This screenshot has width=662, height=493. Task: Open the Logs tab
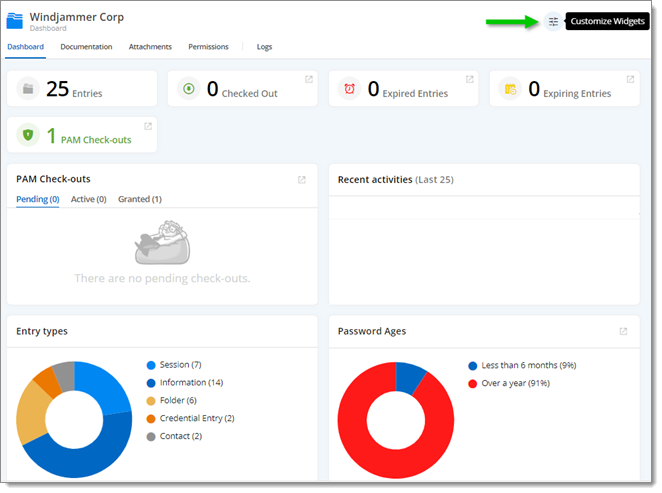[264, 47]
